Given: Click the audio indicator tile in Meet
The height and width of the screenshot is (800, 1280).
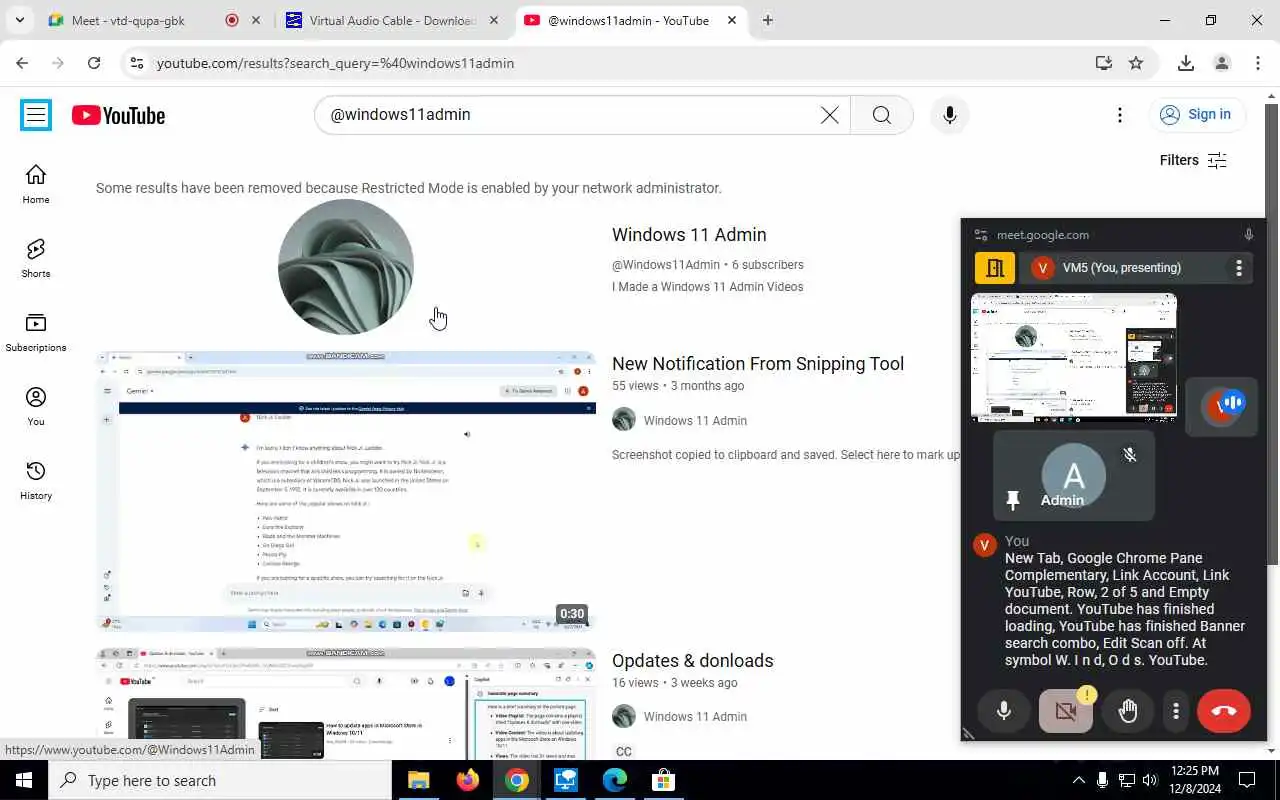Looking at the screenshot, I should coord(1221,405).
